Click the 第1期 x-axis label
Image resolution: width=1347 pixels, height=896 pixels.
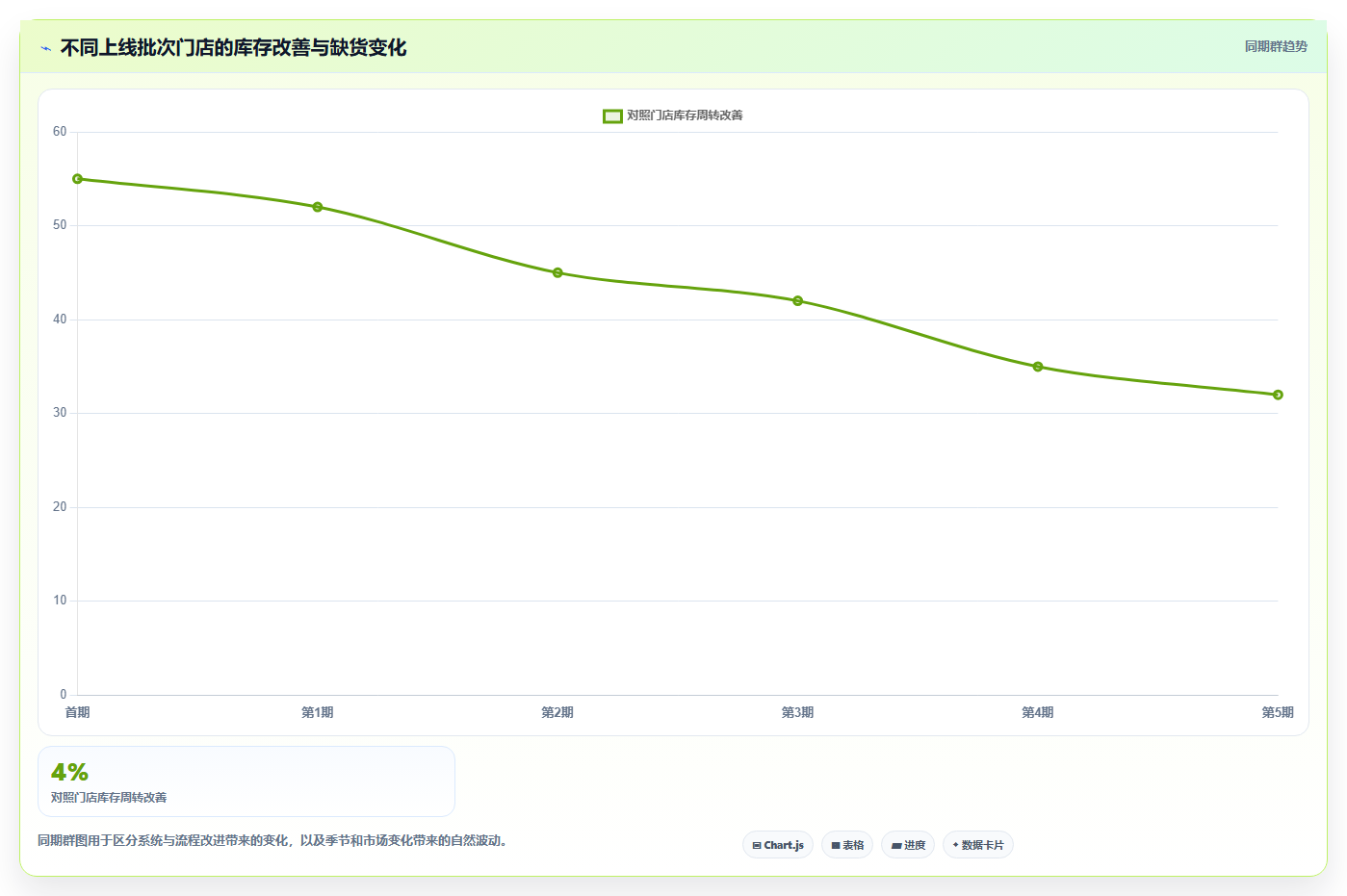[x=318, y=712]
